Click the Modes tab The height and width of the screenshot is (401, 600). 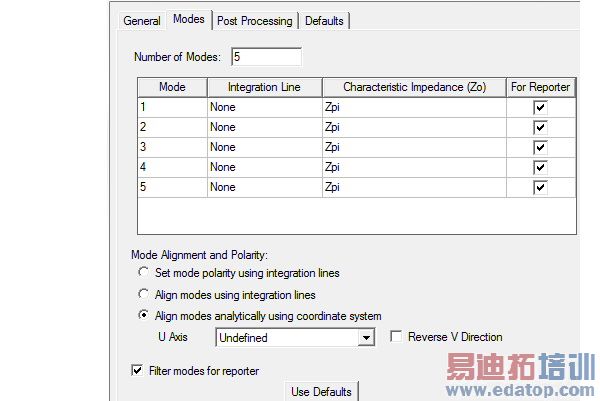coord(188,20)
